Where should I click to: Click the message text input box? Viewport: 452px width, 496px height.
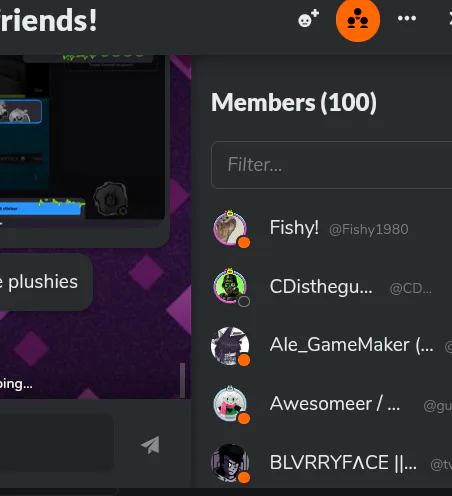[x=57, y=443]
